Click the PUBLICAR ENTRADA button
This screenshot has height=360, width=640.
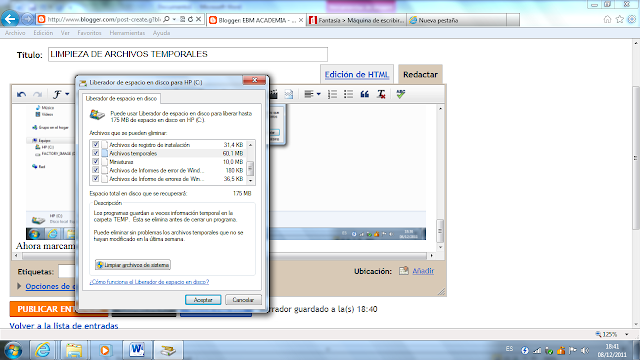(59, 309)
